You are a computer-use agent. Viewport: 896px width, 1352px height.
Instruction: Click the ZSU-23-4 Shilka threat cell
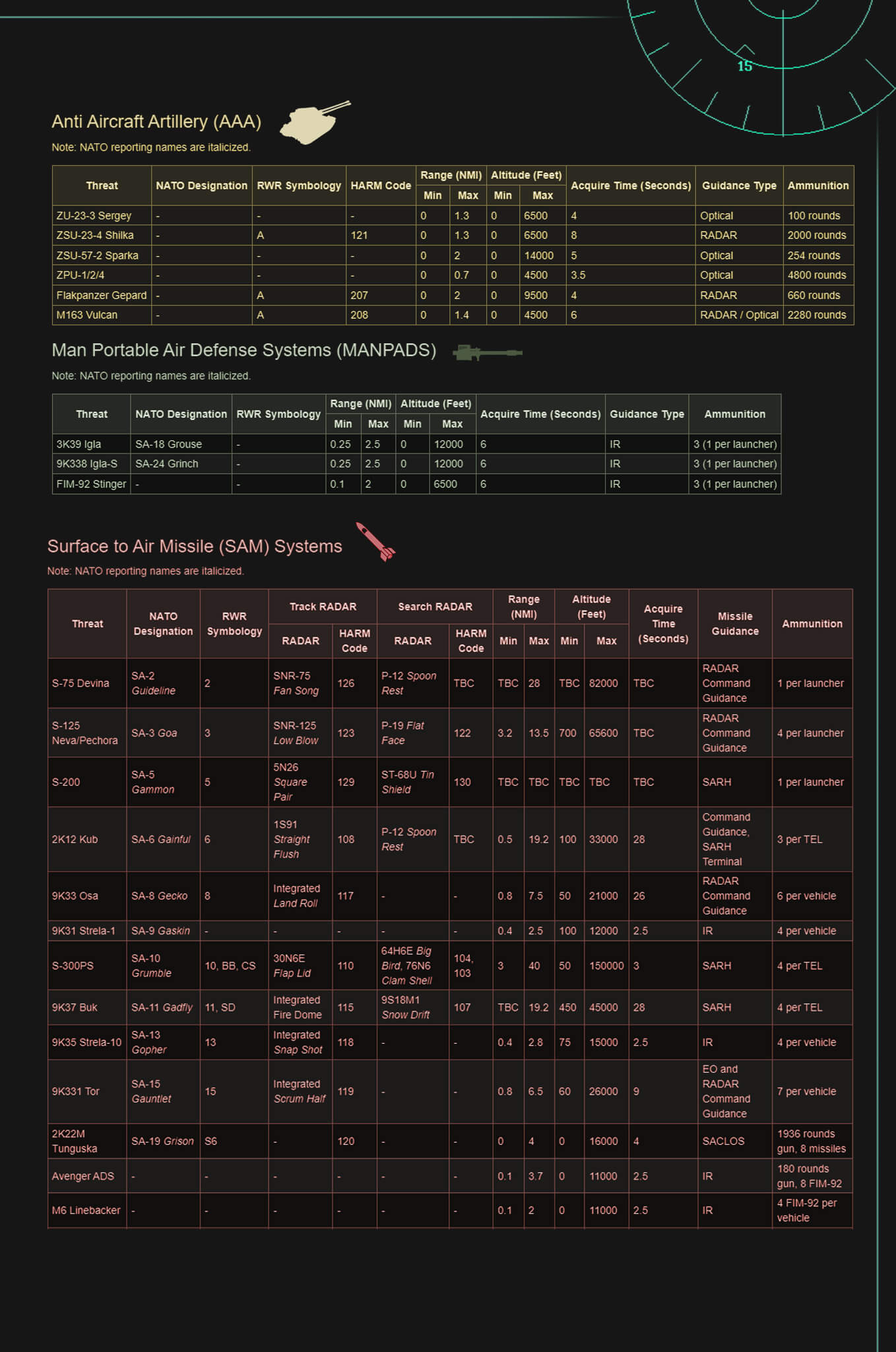95,236
